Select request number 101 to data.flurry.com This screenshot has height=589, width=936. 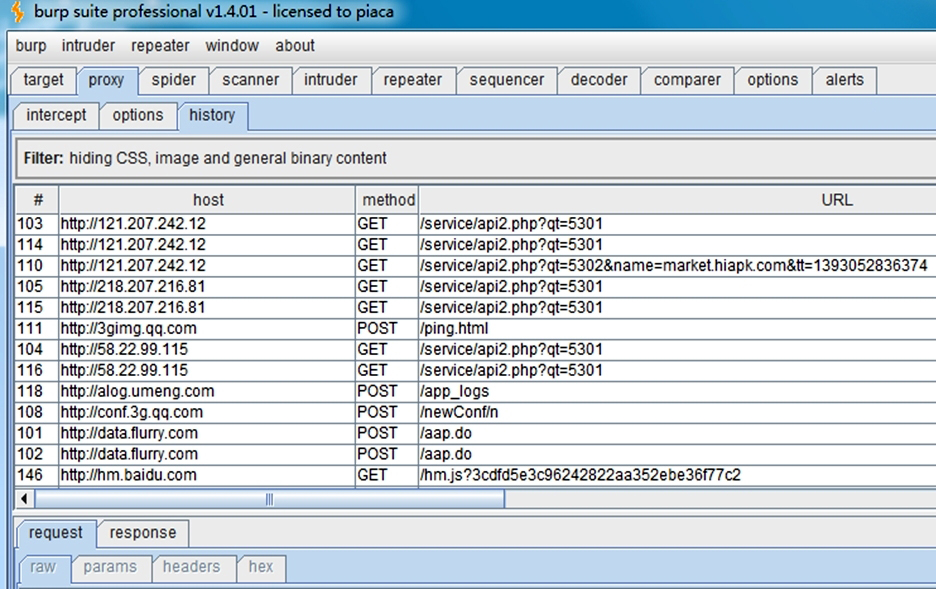point(476,433)
